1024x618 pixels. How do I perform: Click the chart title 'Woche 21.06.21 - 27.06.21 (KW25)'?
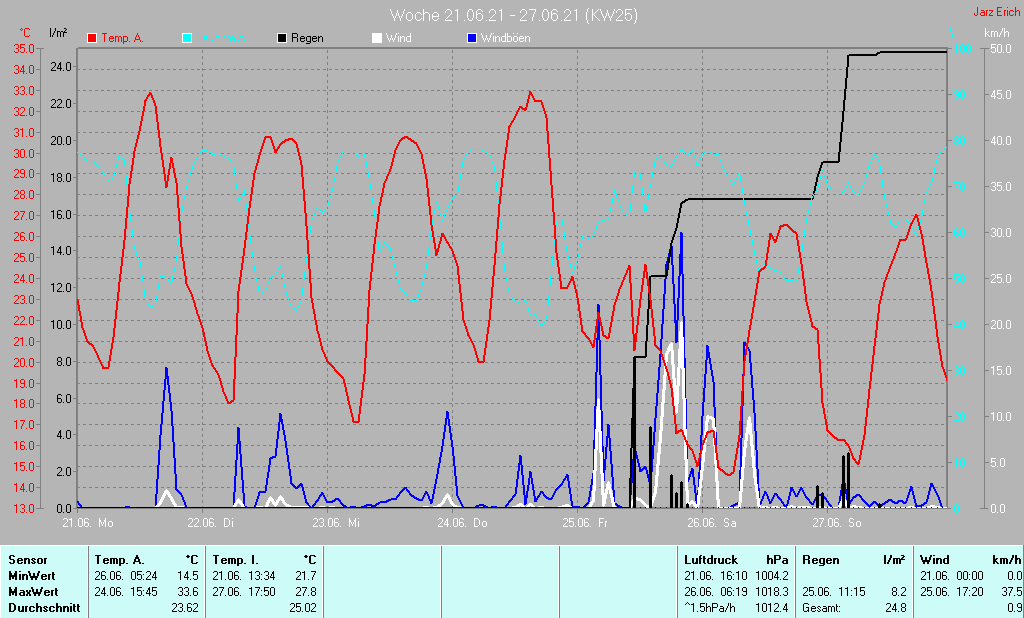[513, 15]
